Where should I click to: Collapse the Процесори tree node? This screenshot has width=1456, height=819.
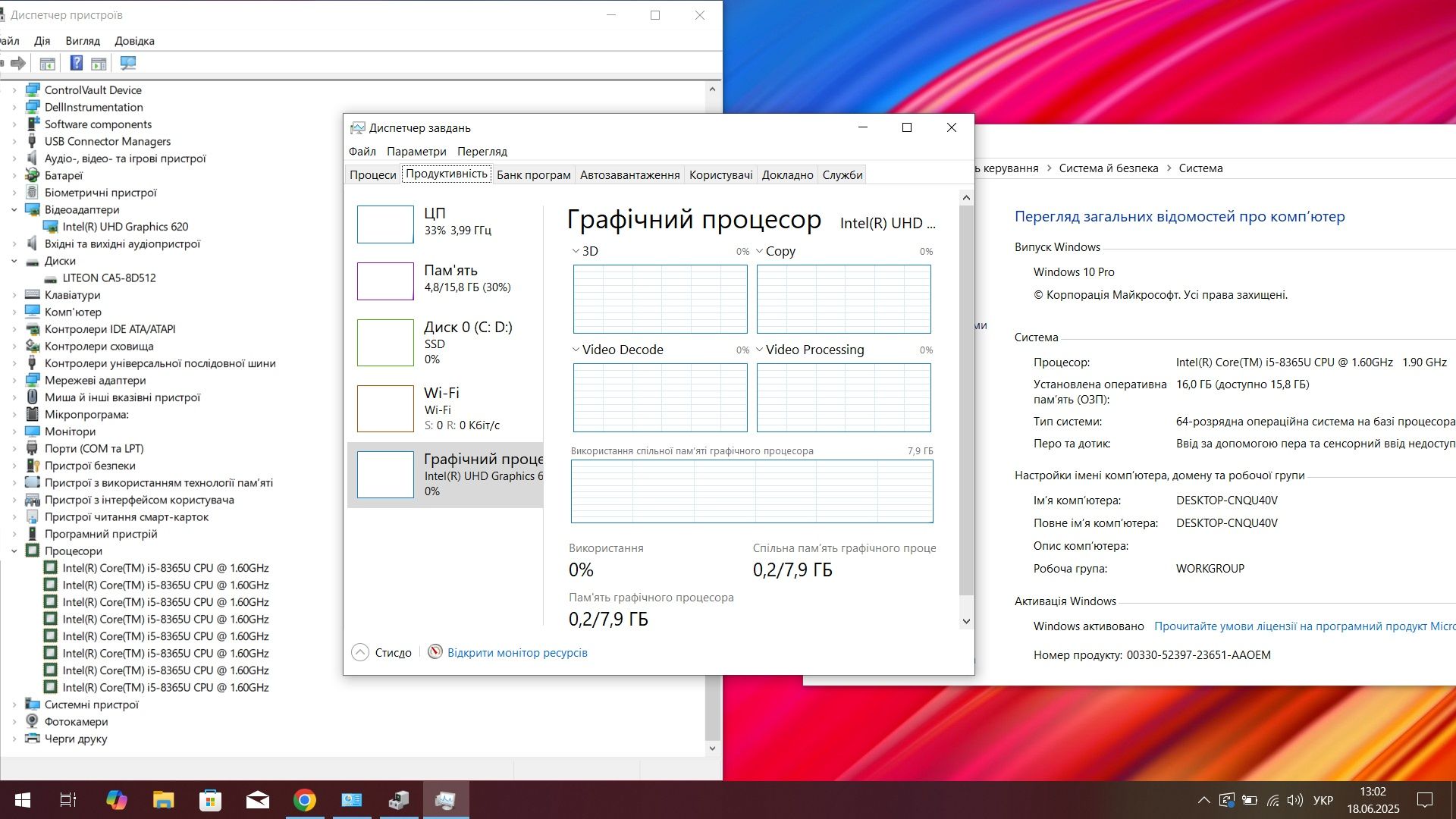click(14, 551)
